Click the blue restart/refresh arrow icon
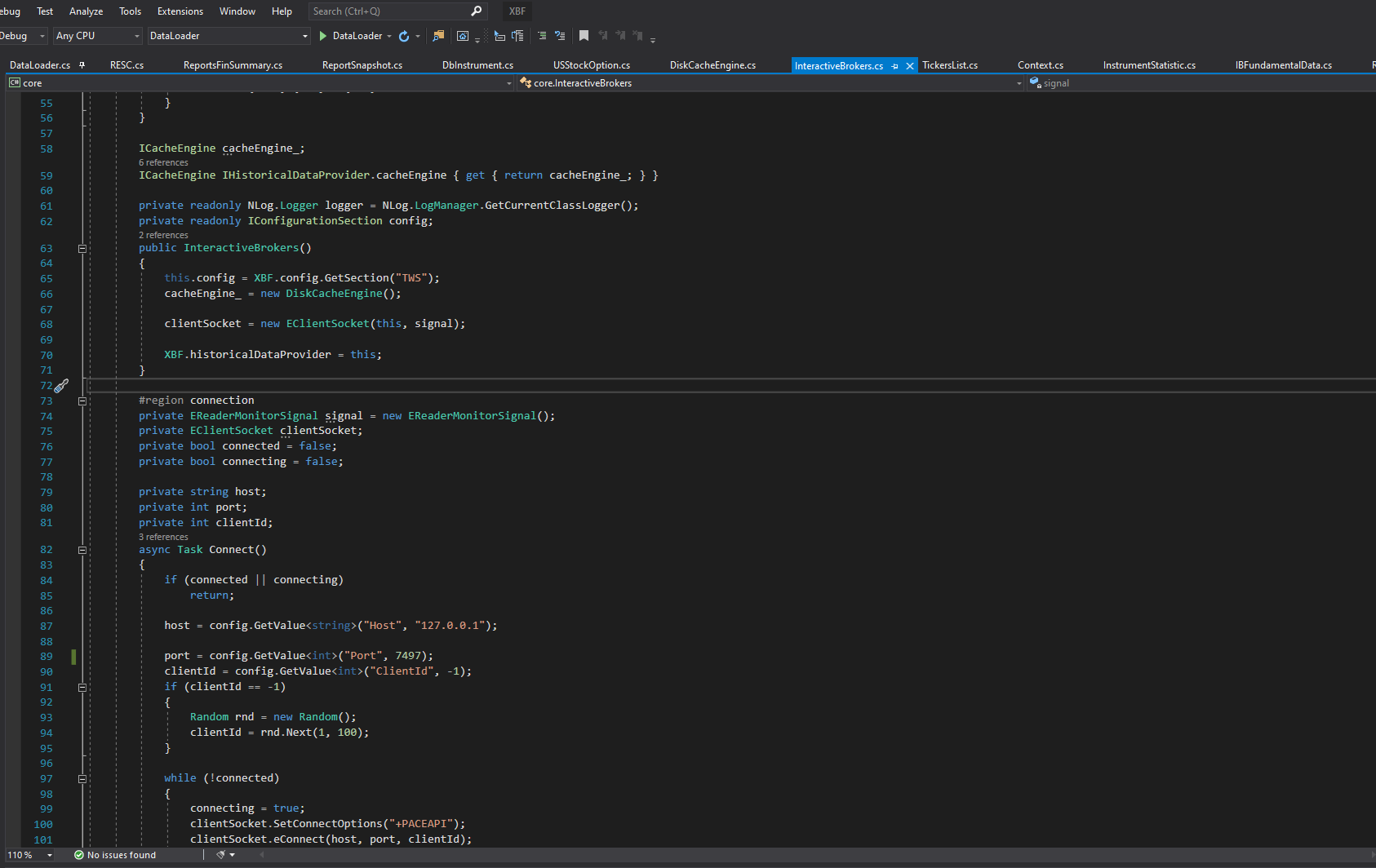 [x=404, y=36]
